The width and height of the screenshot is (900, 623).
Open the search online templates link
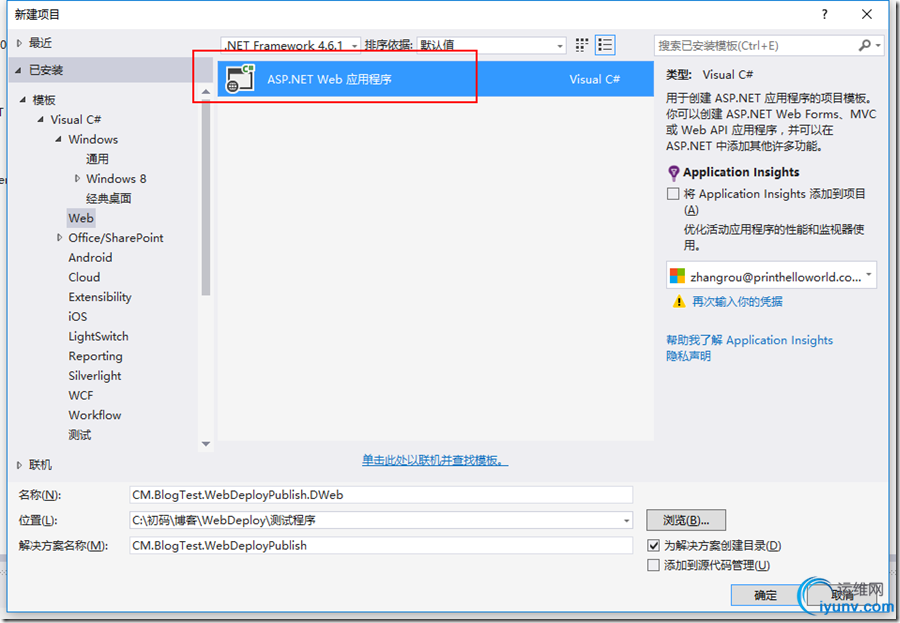[435, 460]
